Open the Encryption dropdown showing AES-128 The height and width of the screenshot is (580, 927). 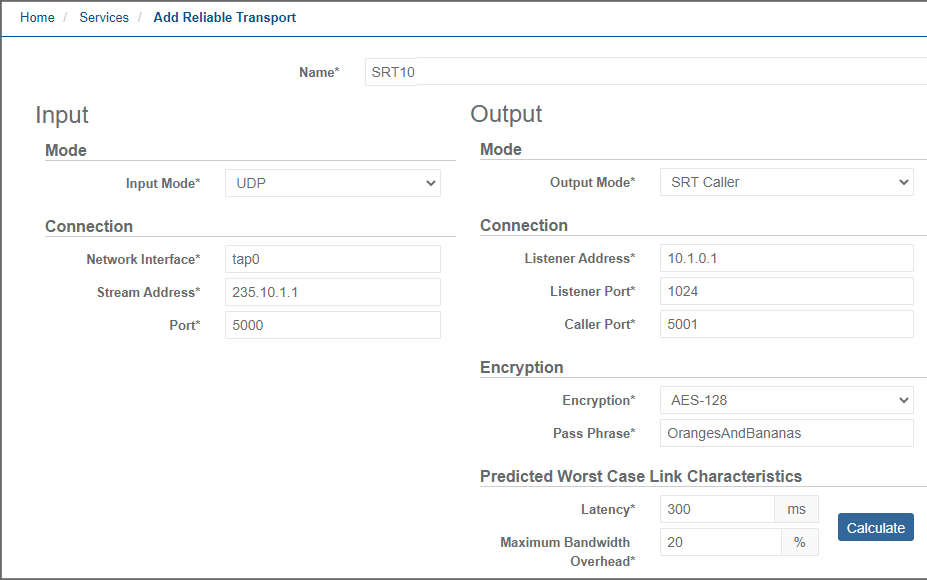pos(786,400)
